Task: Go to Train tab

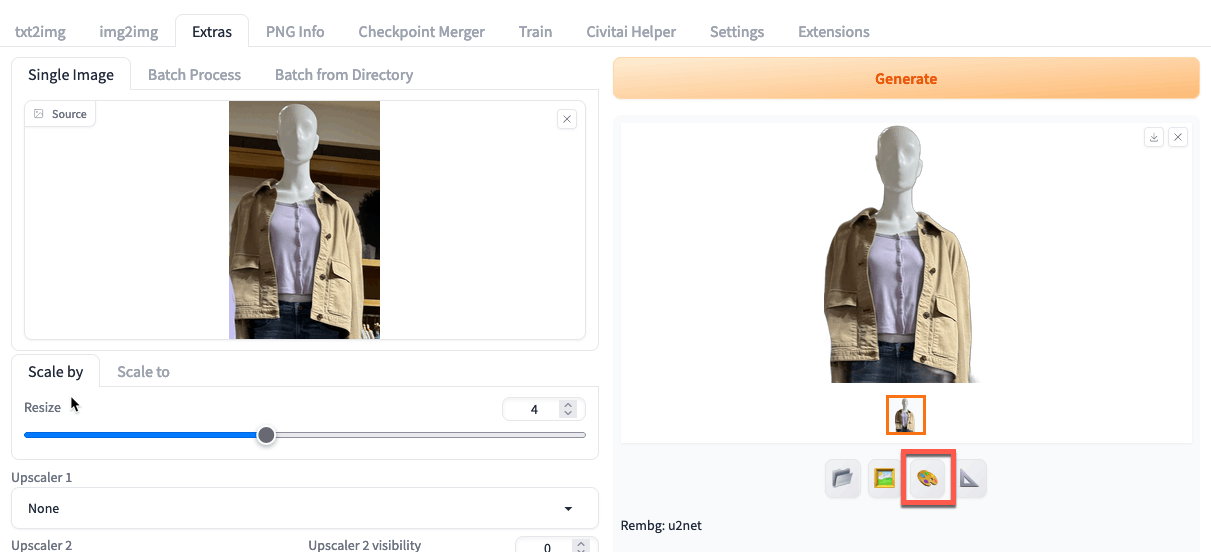Action: [x=535, y=31]
